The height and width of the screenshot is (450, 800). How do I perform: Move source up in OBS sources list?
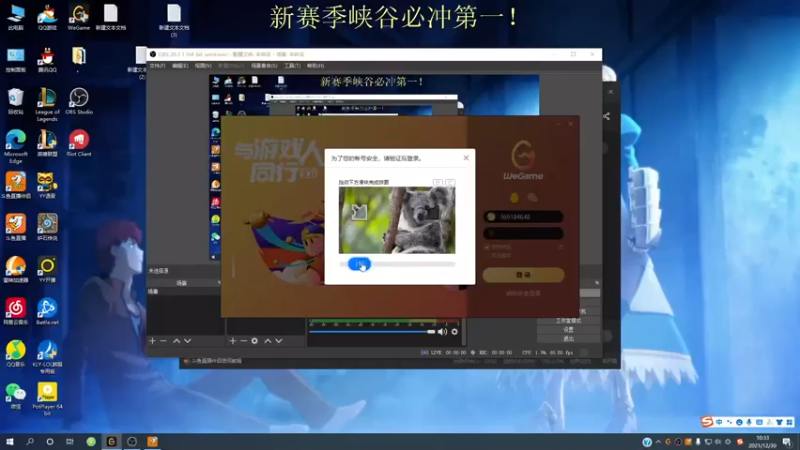267,340
